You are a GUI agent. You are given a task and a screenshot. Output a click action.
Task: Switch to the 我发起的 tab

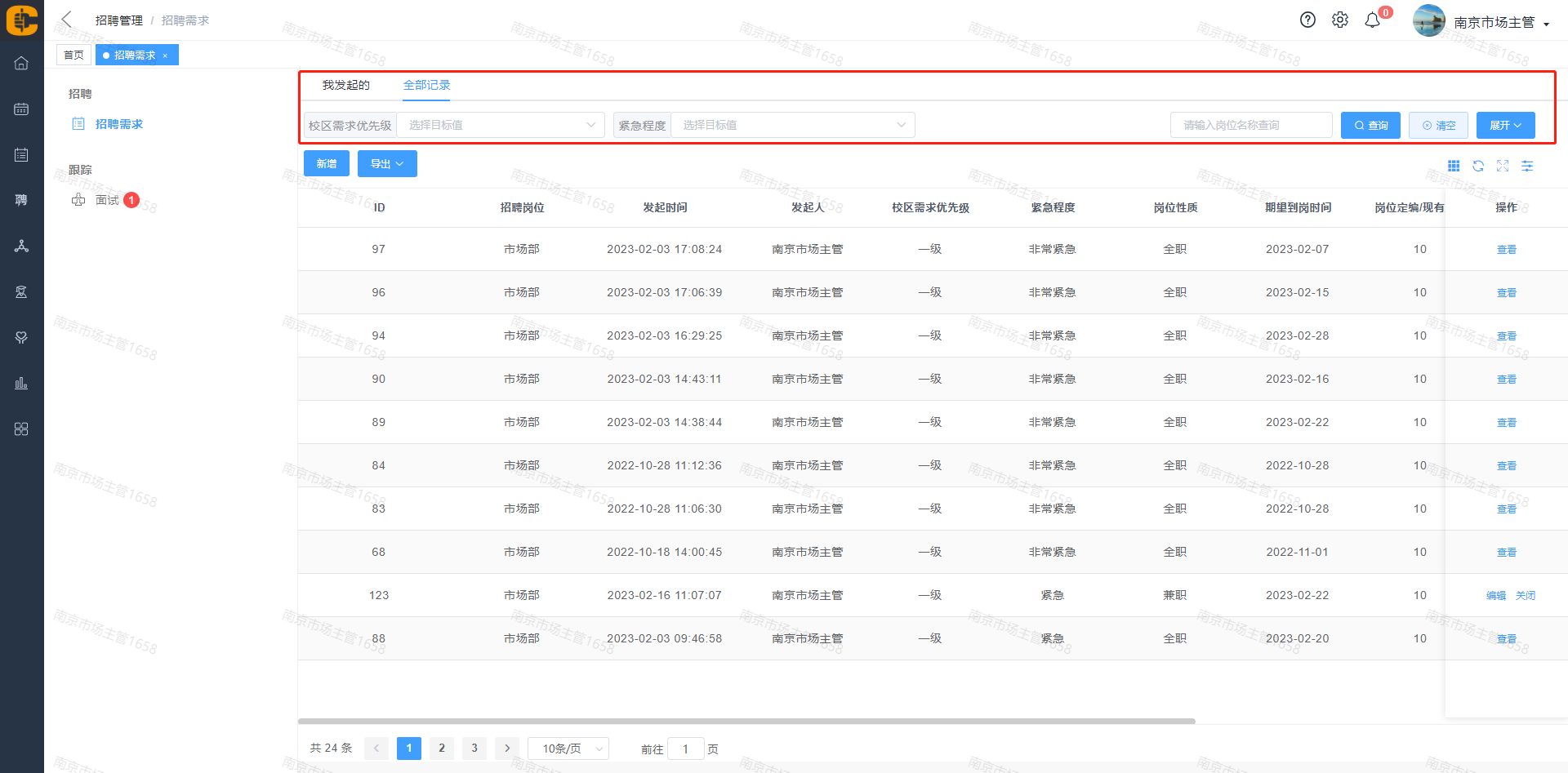click(345, 86)
